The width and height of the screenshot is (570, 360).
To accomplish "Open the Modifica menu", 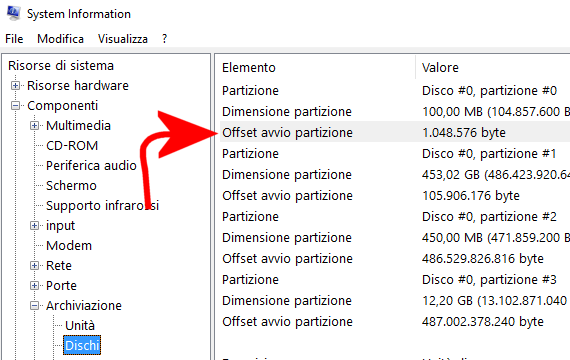I will pos(60,39).
